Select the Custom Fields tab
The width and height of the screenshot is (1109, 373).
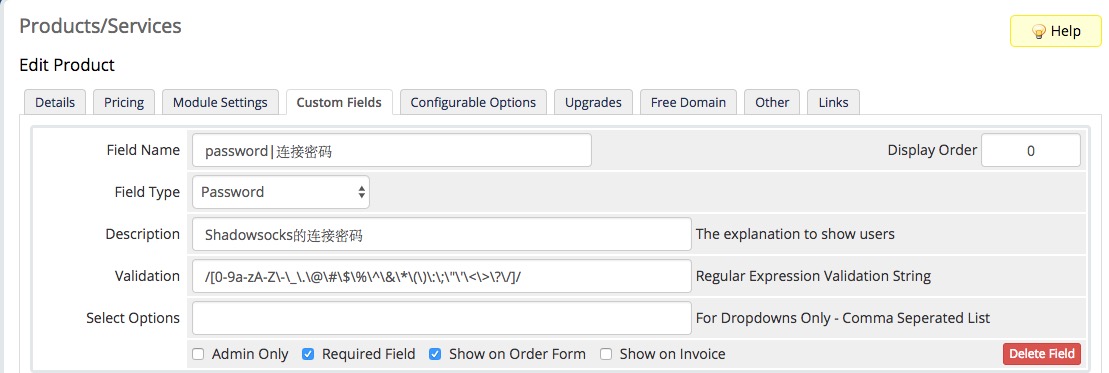click(339, 102)
